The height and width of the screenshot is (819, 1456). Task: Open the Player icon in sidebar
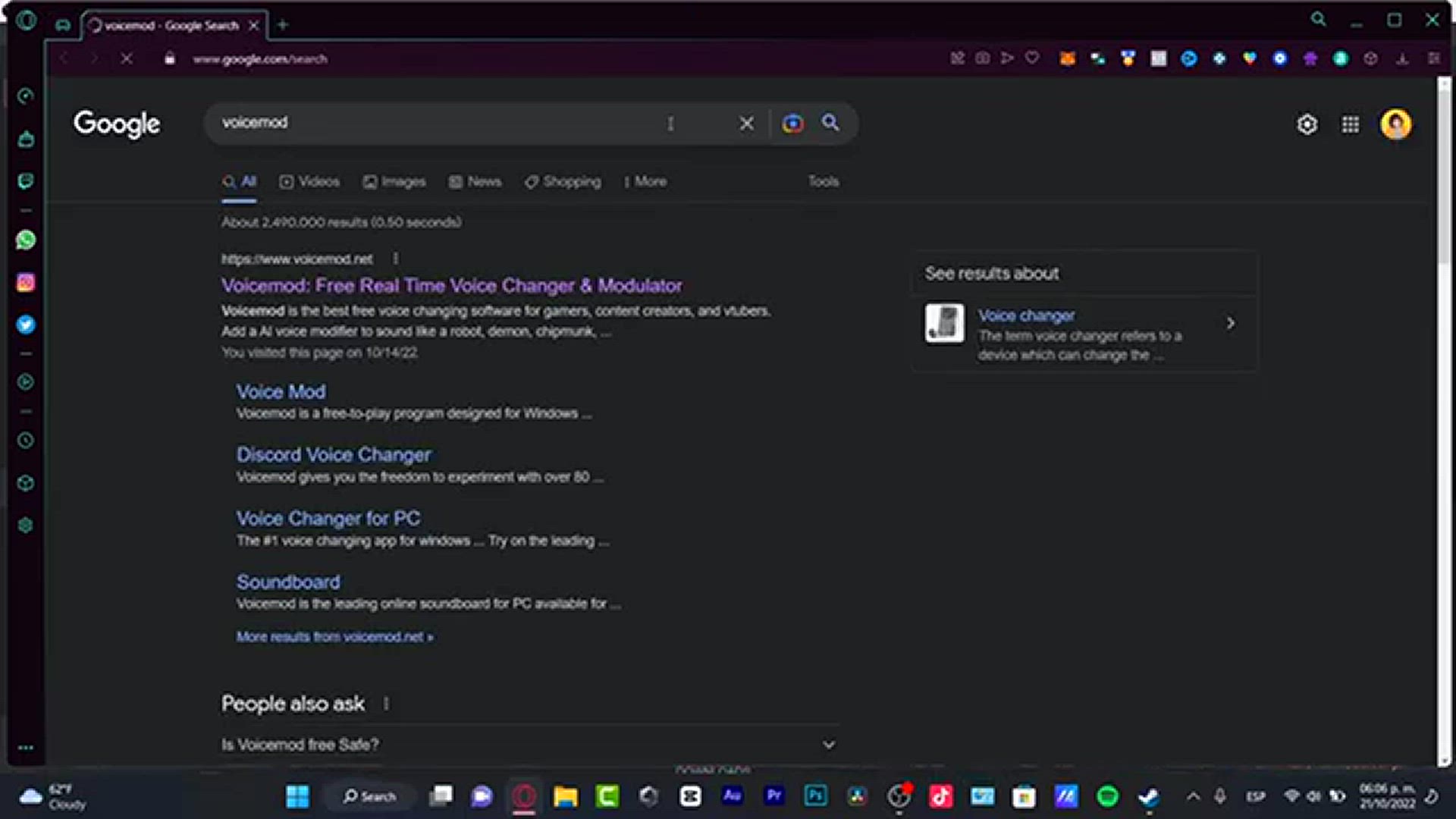coord(26,382)
